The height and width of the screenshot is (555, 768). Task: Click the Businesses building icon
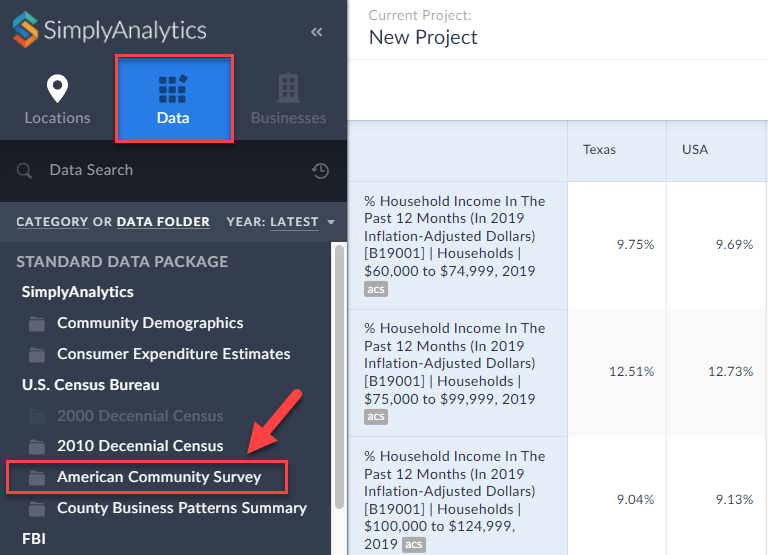tap(288, 88)
